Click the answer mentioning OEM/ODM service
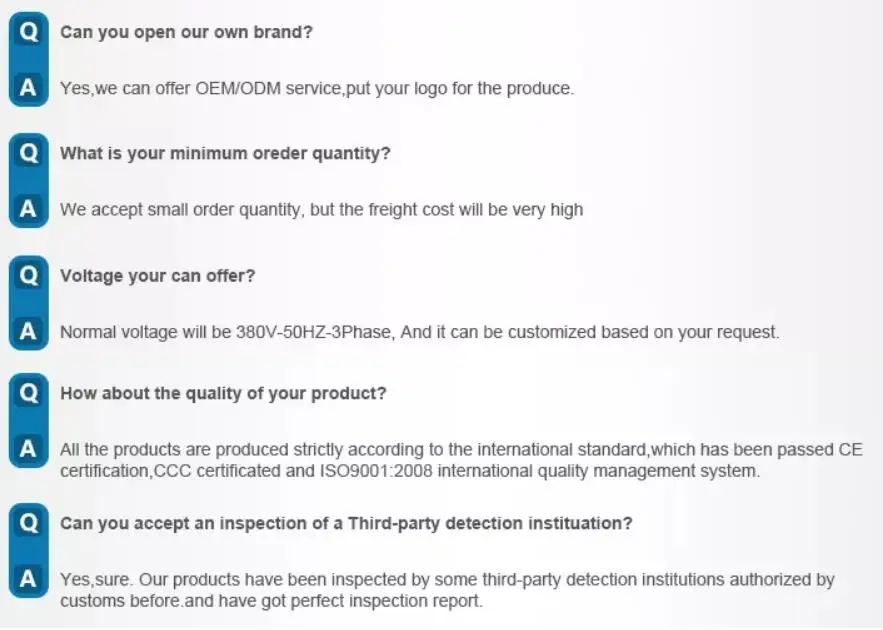This screenshot has width=883, height=630. pos(317,89)
